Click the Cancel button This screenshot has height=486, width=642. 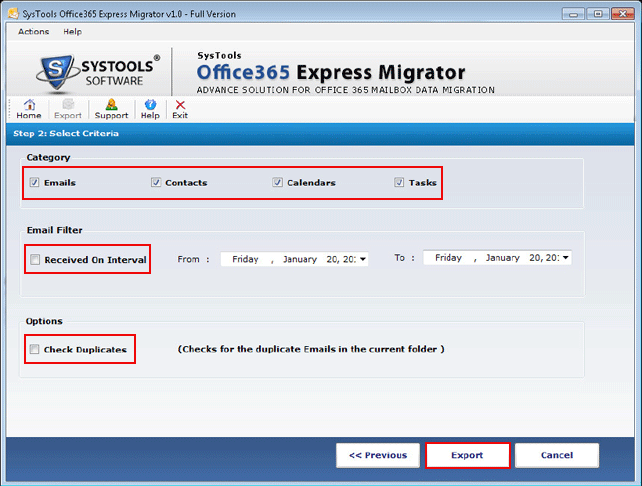557,455
